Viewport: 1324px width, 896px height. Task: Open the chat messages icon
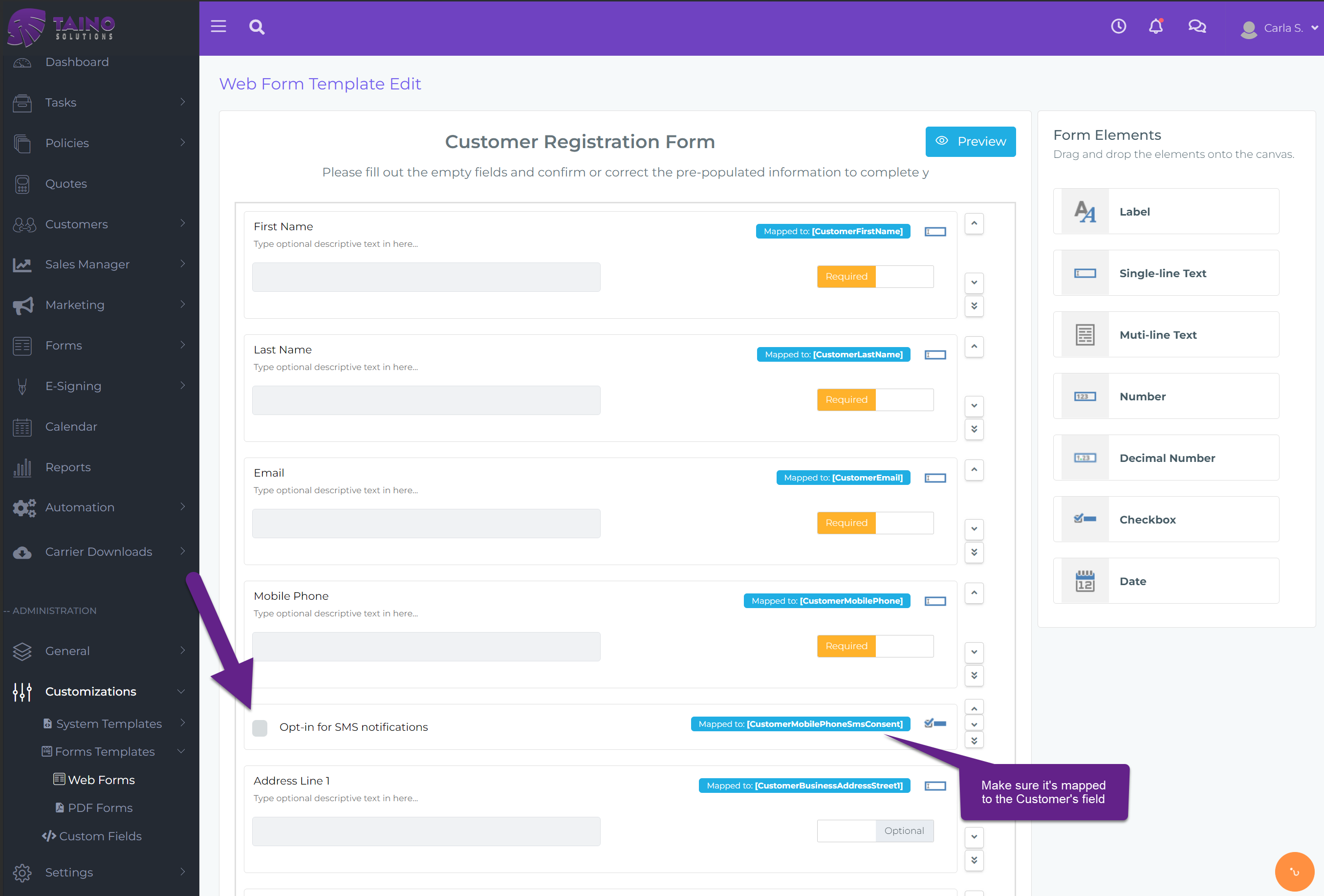(x=1197, y=26)
